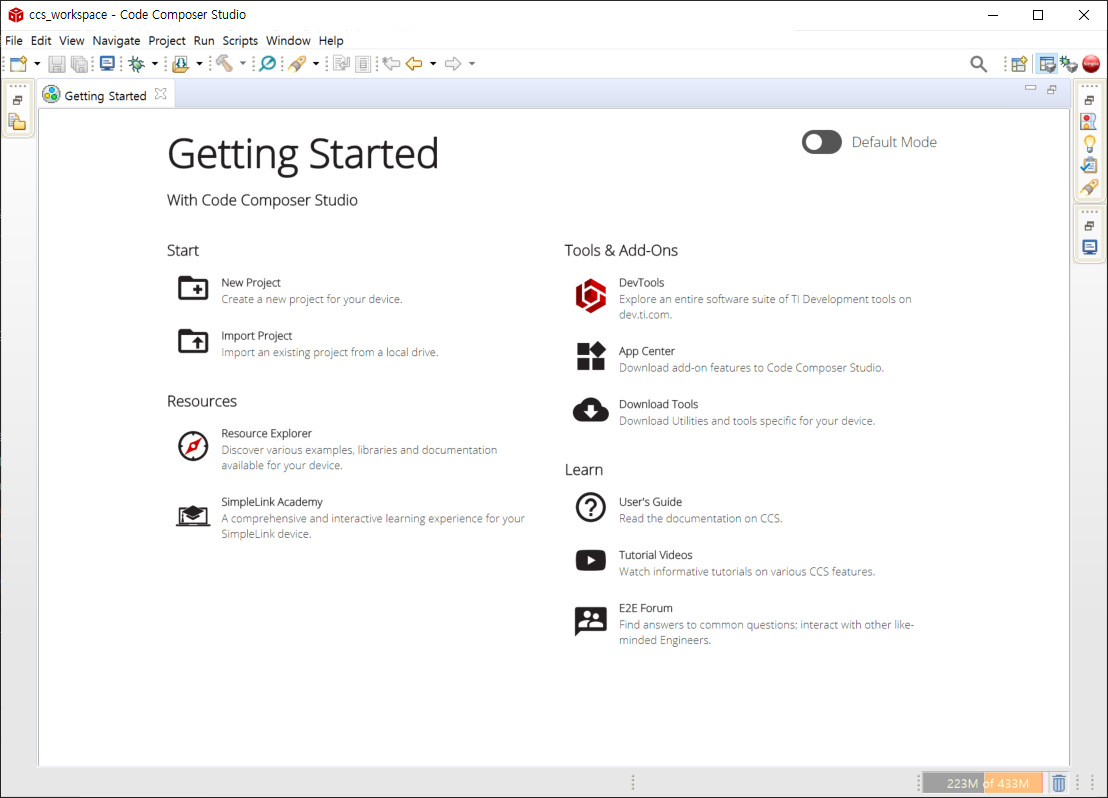Open the Resource Explorer link
This screenshot has width=1108, height=798.
point(266,433)
